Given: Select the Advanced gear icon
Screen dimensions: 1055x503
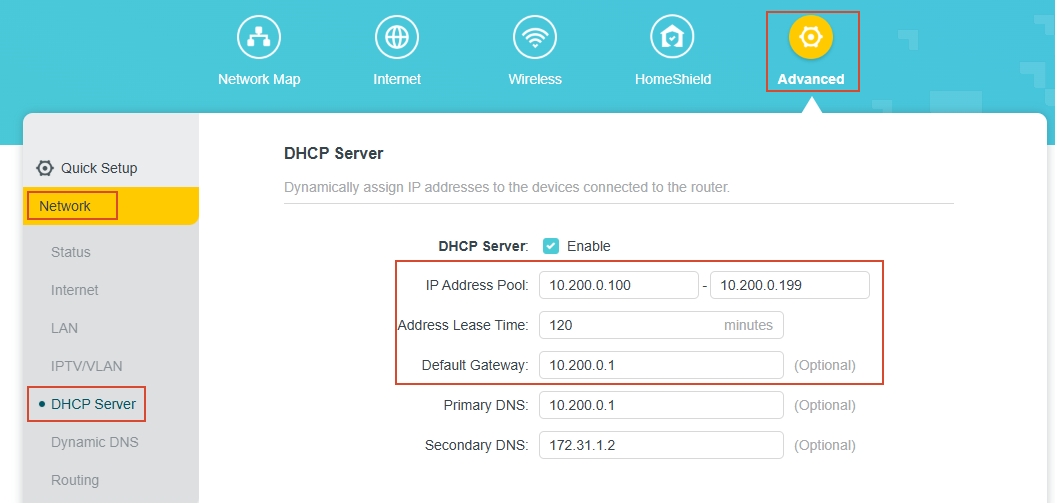Looking at the screenshot, I should (x=811, y=37).
